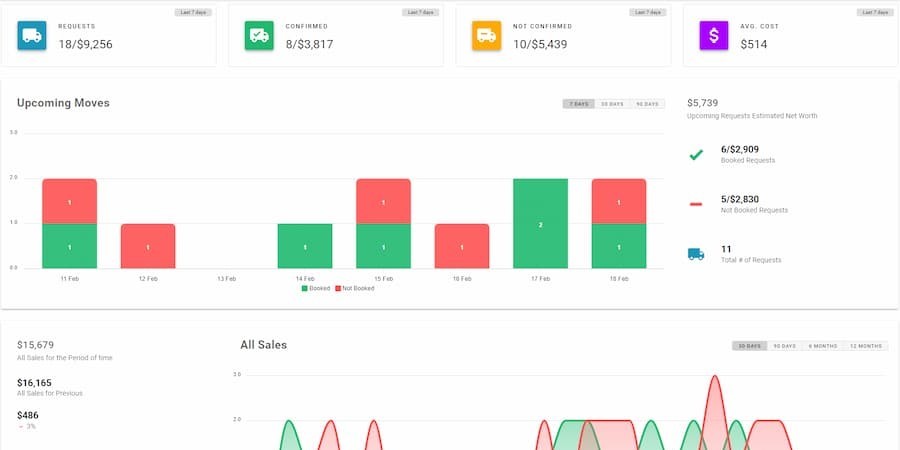Toggle the Not Booked legend item
Viewport: 900px width, 450px height.
pyautogui.click(x=355, y=288)
